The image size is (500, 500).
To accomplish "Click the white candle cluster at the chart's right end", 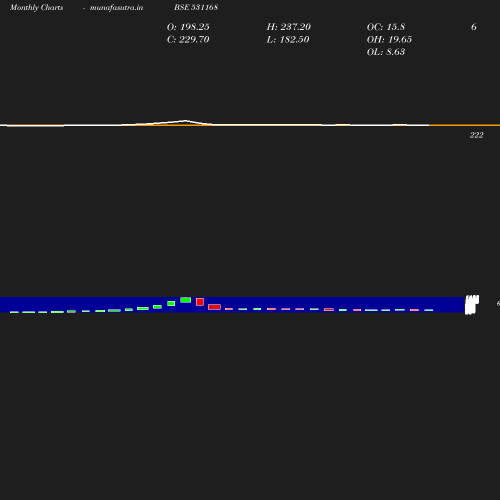I will tap(472, 304).
